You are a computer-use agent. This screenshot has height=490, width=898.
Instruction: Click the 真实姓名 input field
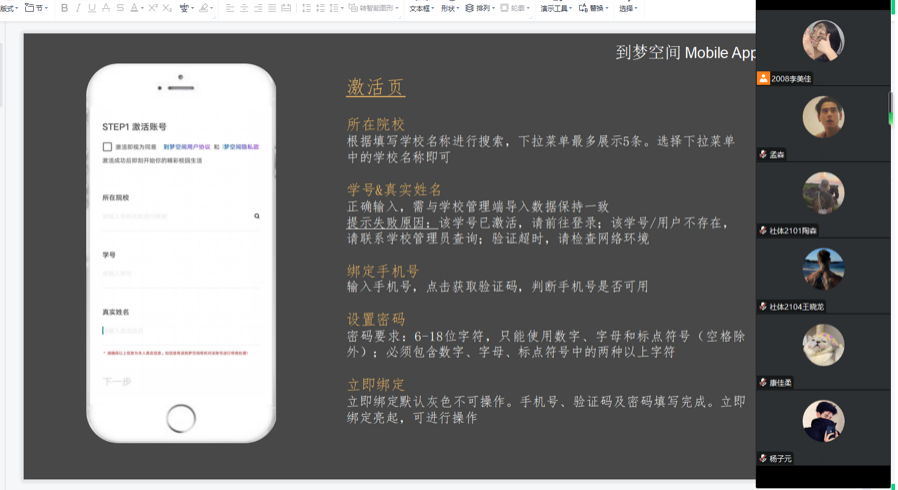pyautogui.click(x=180, y=330)
